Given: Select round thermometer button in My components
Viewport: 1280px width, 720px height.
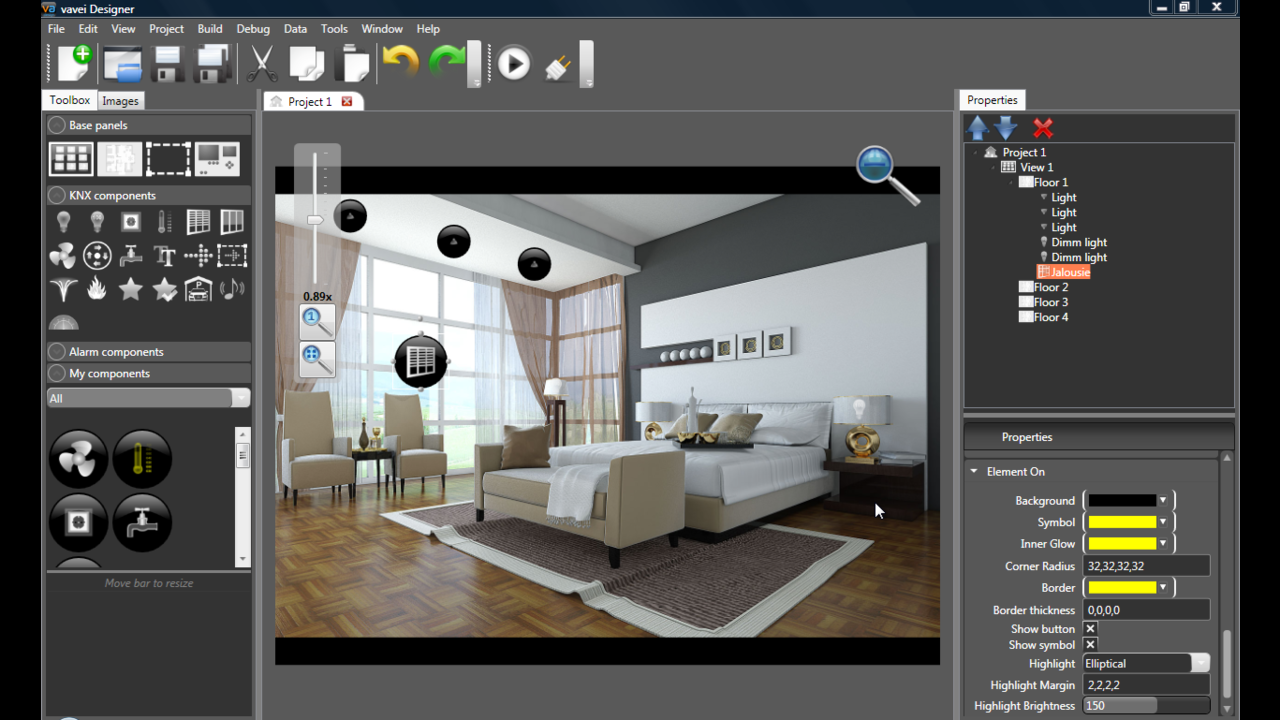Looking at the screenshot, I should [142, 459].
